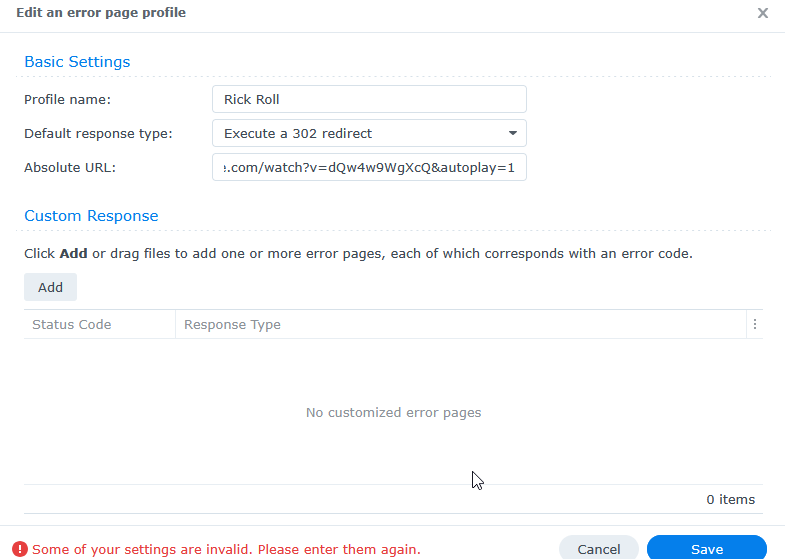Image resolution: width=785 pixels, height=559 pixels.
Task: Click the 'Absolute URL:' label
Action: (x=70, y=167)
